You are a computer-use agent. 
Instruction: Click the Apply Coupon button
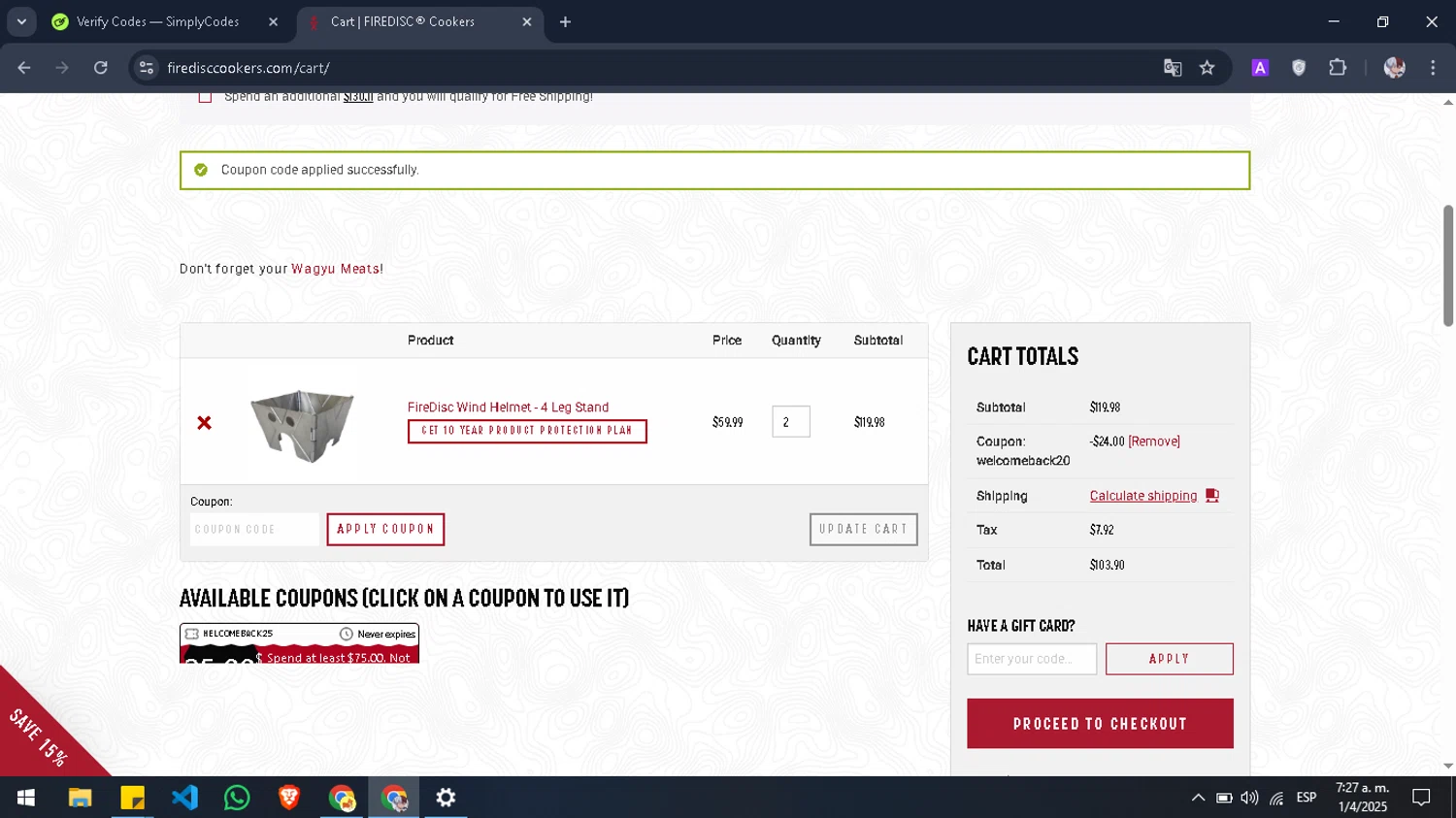pos(385,530)
